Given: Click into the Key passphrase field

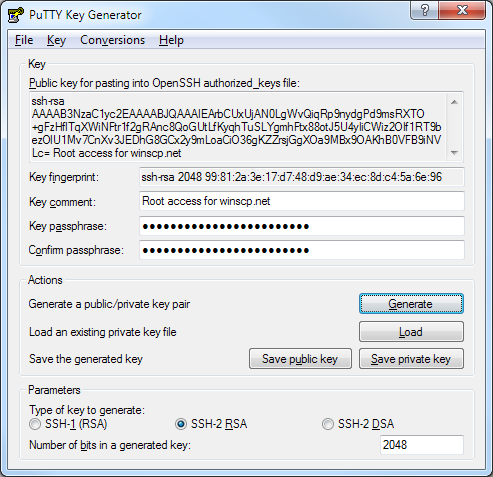Looking at the screenshot, I should (302, 226).
